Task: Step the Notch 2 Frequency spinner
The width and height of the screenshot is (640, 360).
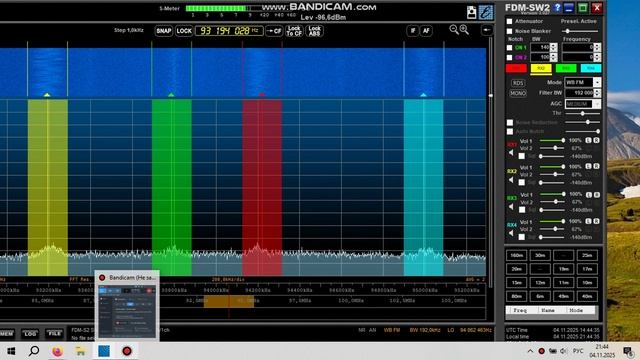Action: pyautogui.click(x=597, y=58)
